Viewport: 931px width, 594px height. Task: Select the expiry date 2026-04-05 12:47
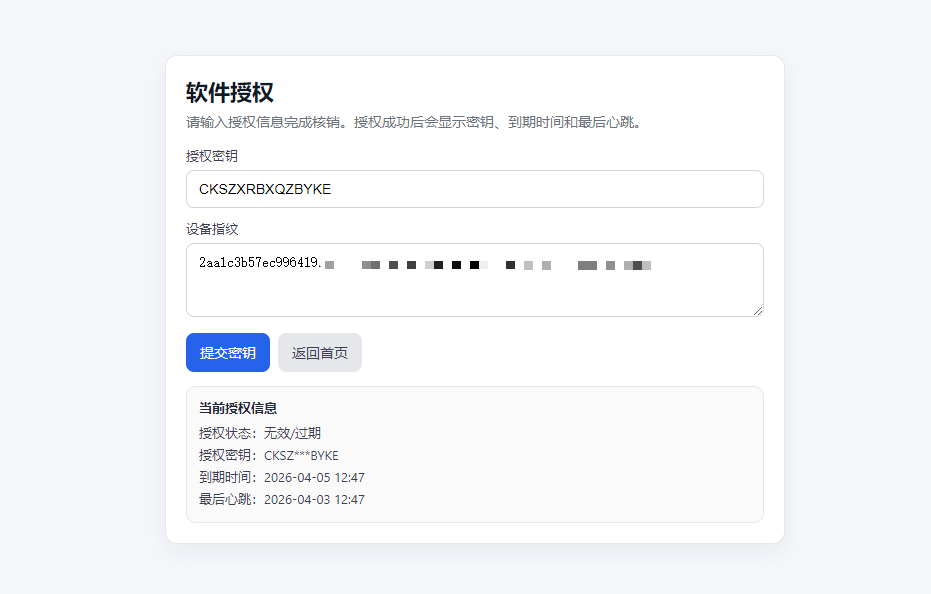pyautogui.click(x=314, y=477)
